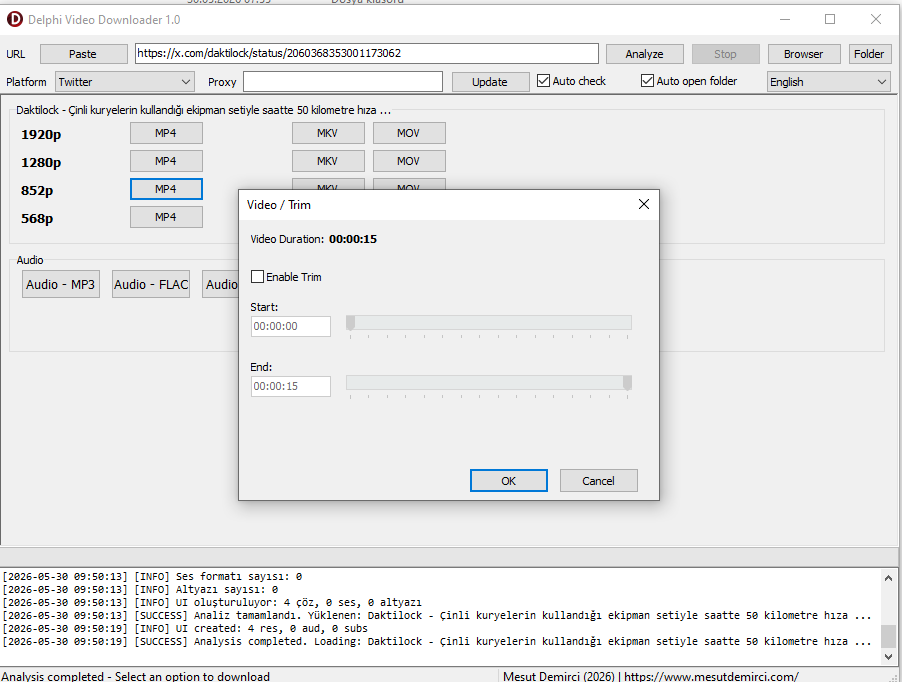902x682 pixels.
Task: Download 1280p as MP4
Action: pos(166,161)
